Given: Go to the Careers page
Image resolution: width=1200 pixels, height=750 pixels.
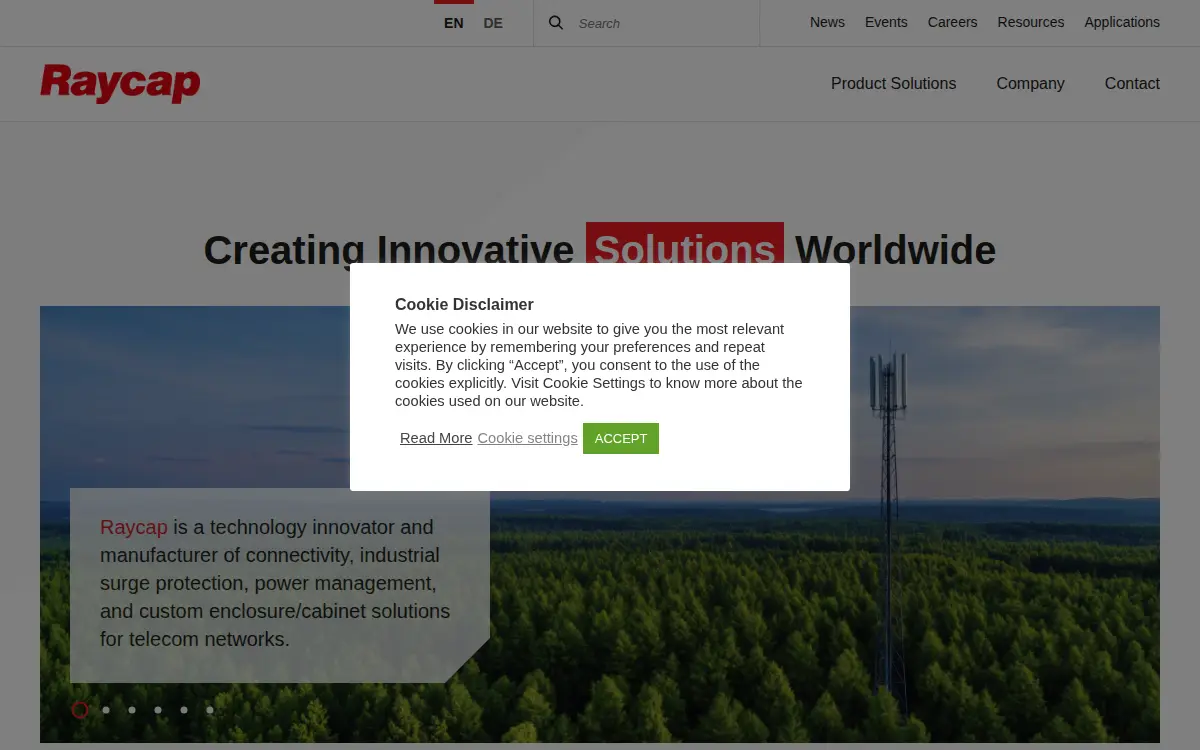Looking at the screenshot, I should [x=952, y=22].
